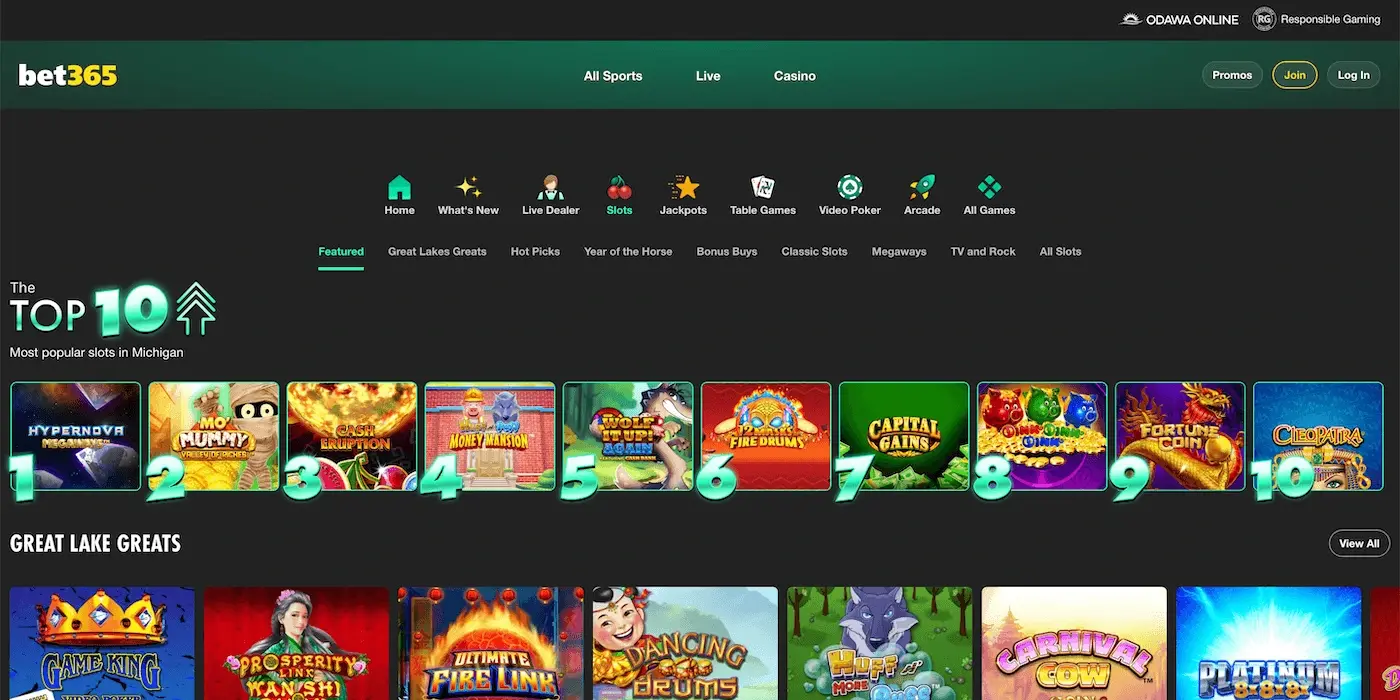Viewport: 1400px width, 700px height.
Task: Open the Oink Oink Oink slot
Action: coord(1042,436)
